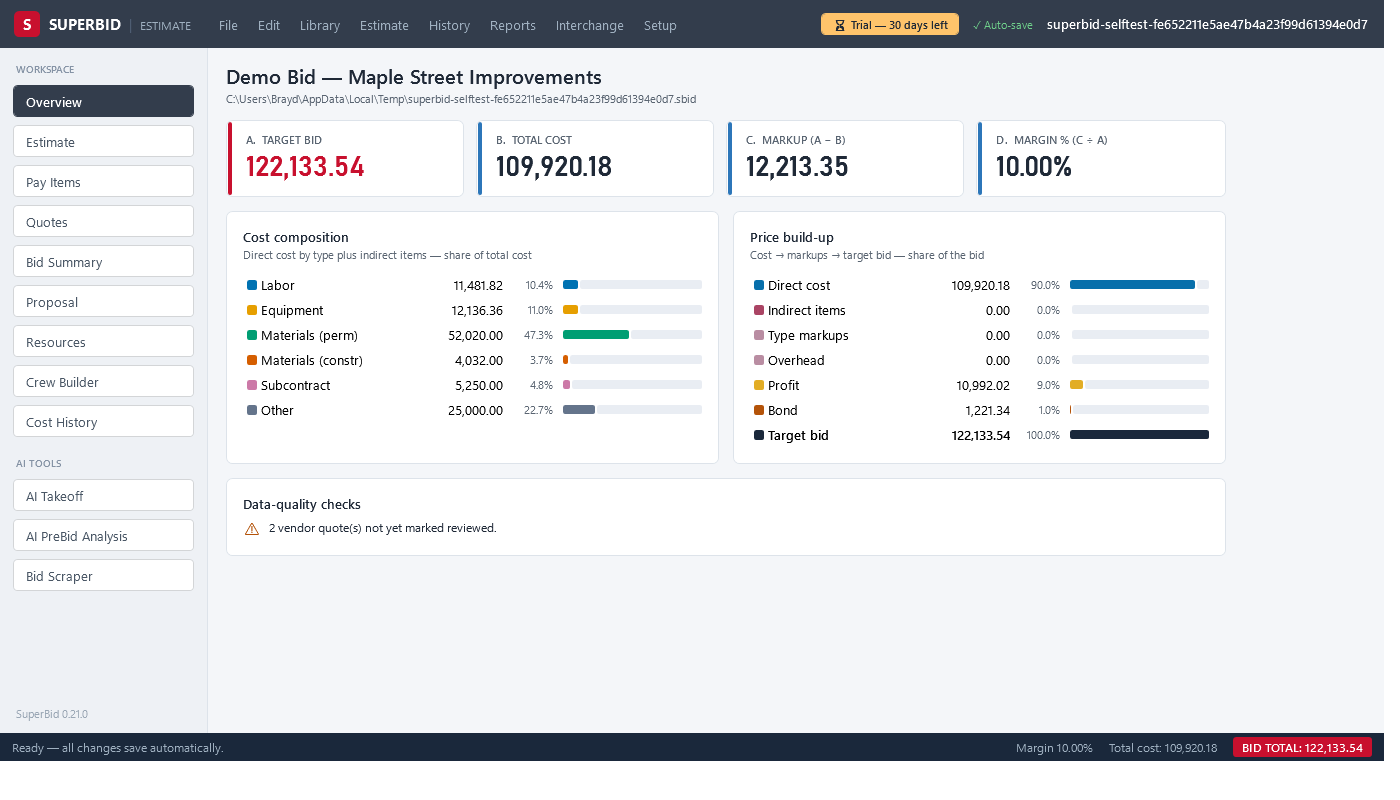1400x800 pixels.
Task: Open the Estimate menu in top bar
Action: (384, 25)
